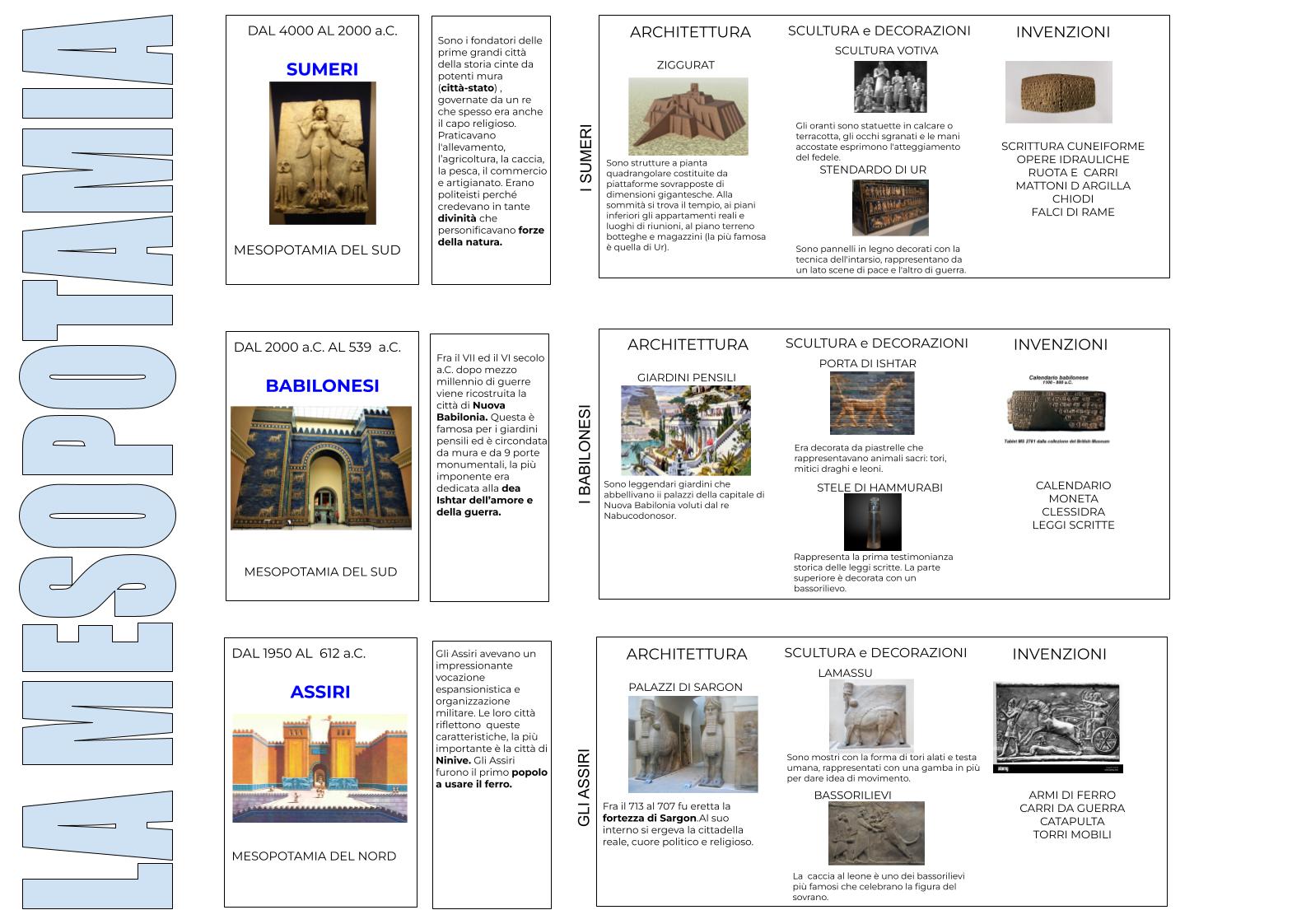Click MESOPOTAMIA DEL NORD label
The width and height of the screenshot is (1306, 924).
click(x=314, y=856)
